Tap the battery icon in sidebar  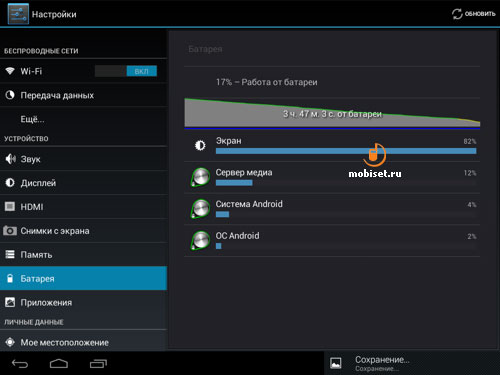tap(10, 278)
